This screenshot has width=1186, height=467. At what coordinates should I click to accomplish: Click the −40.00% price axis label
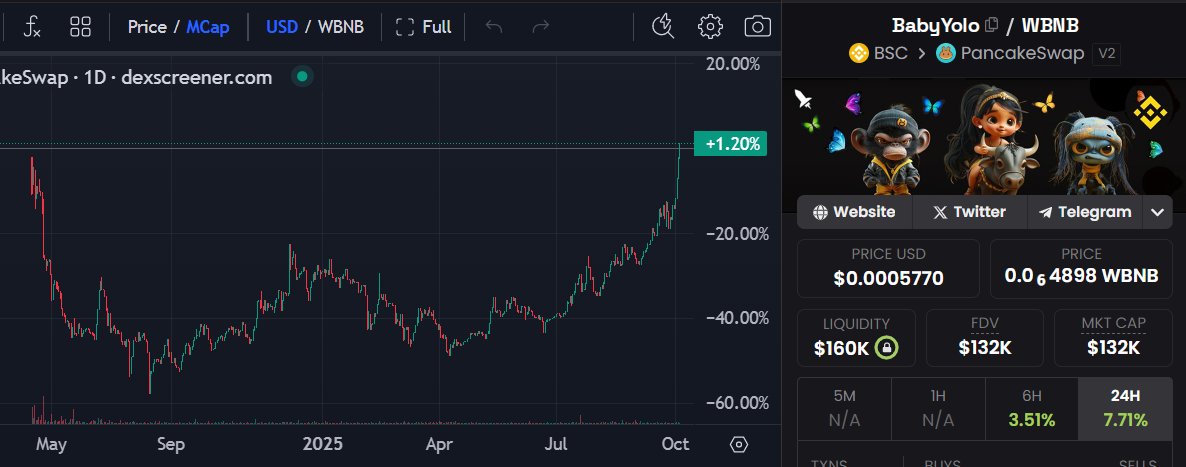point(737,318)
